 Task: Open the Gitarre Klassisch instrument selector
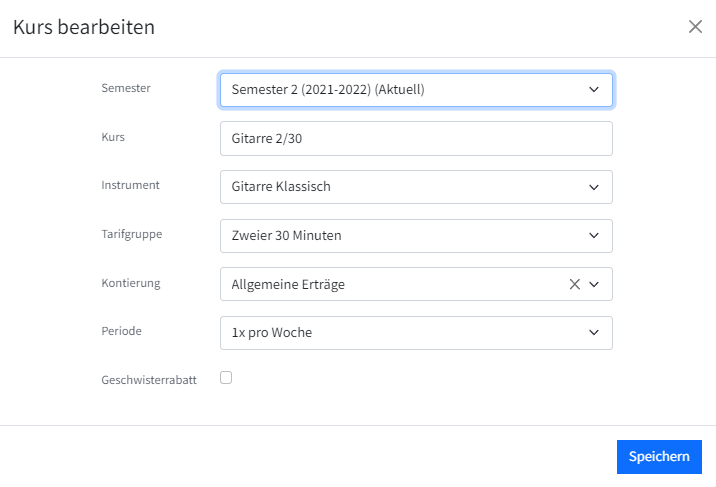416,187
